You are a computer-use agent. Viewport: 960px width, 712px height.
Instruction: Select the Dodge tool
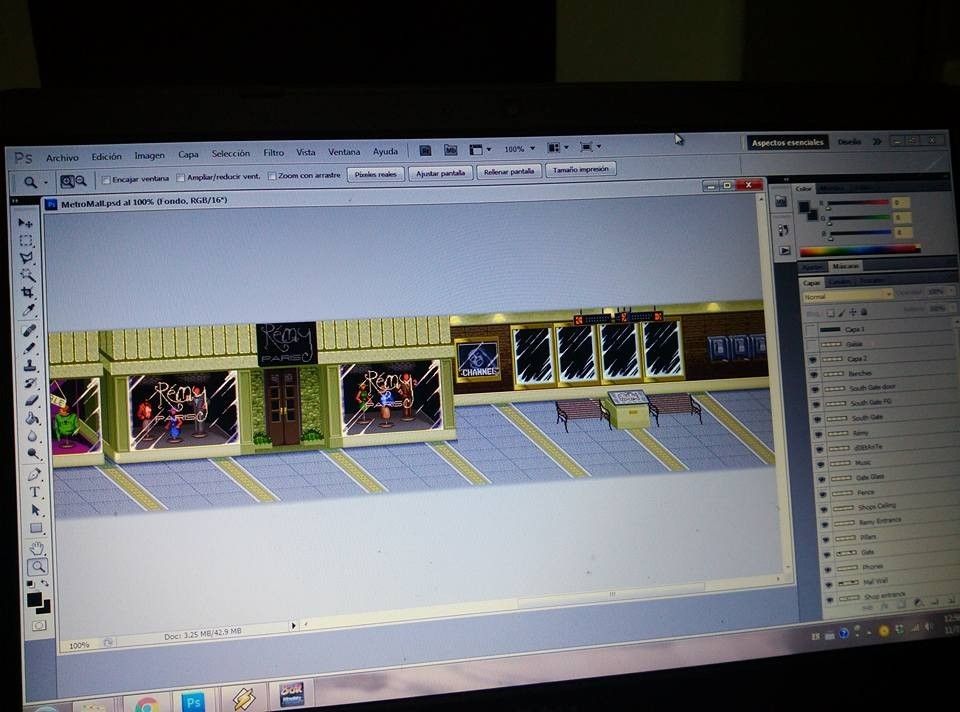click(33, 454)
